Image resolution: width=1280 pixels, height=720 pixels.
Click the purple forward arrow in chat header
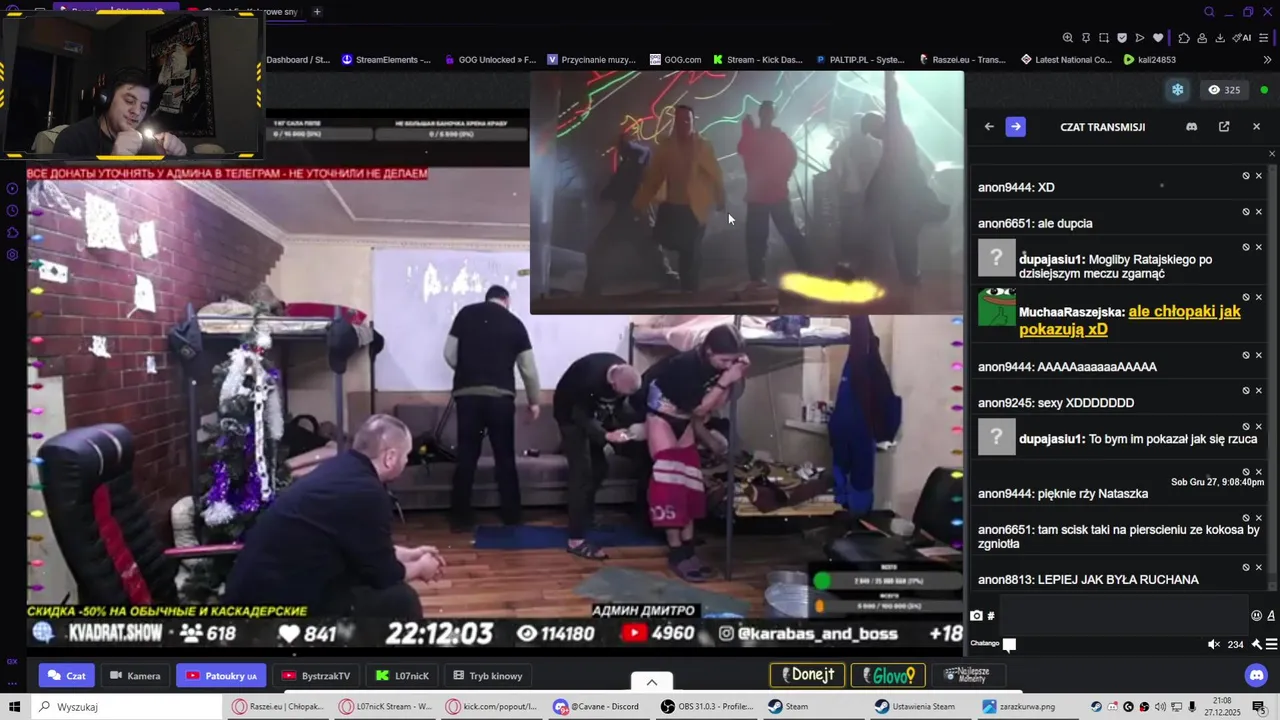(x=1015, y=127)
